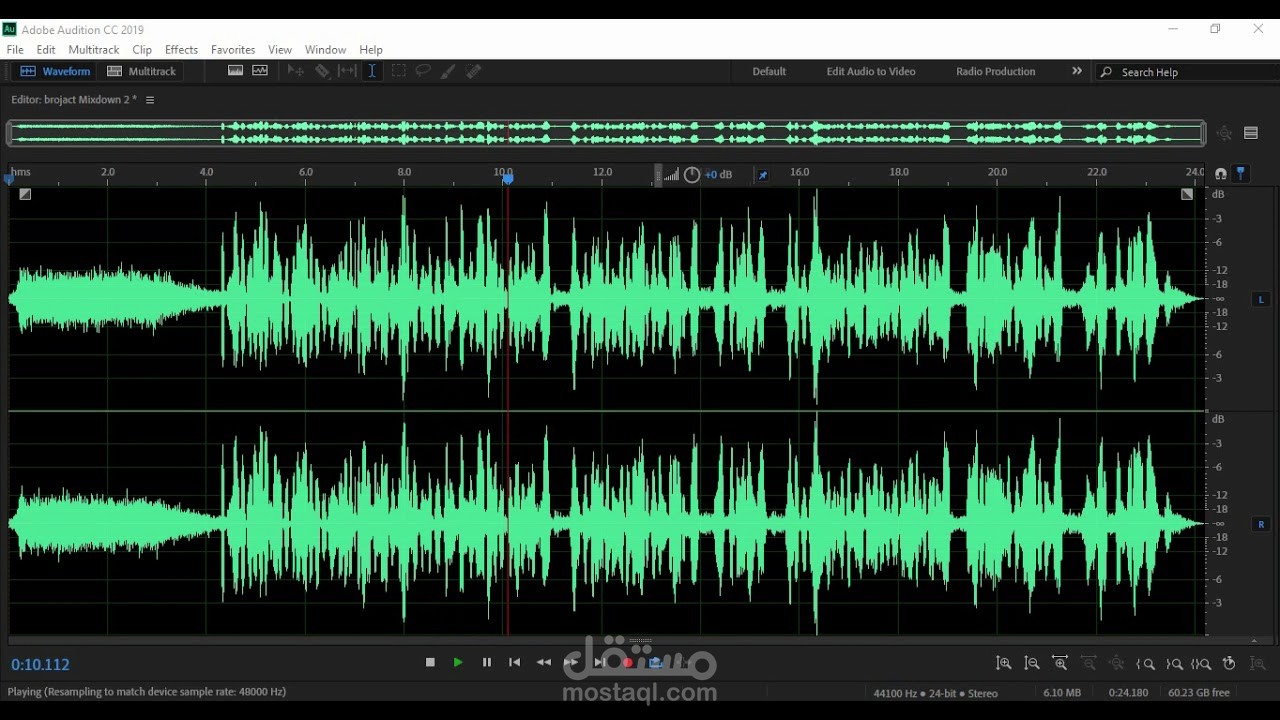Choose the Radio Production workspace
The width and height of the screenshot is (1280, 720).
coord(995,72)
